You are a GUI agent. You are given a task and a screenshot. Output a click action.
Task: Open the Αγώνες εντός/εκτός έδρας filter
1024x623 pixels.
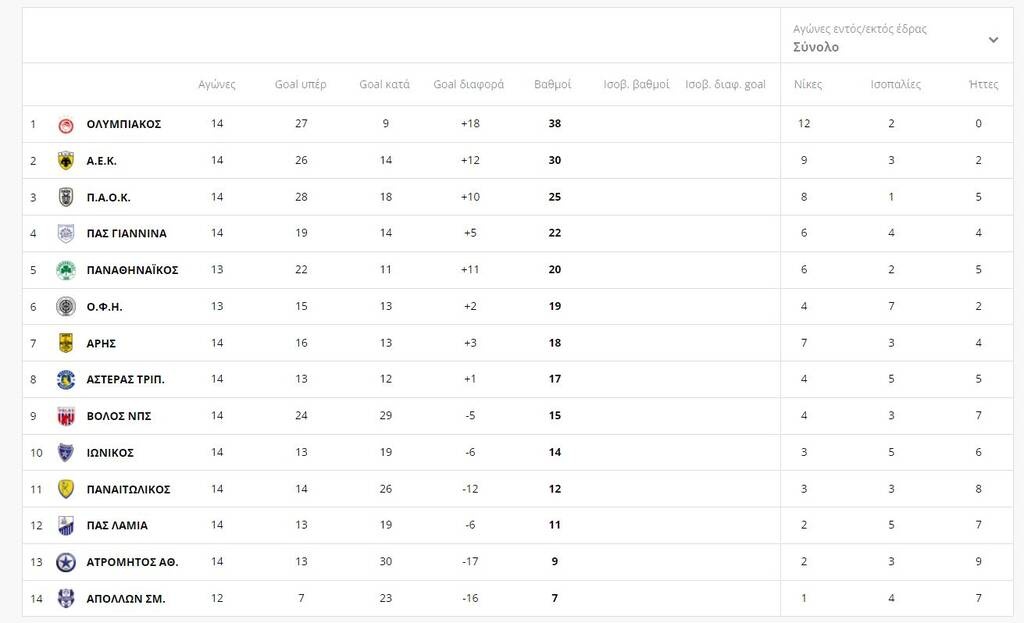point(859,29)
